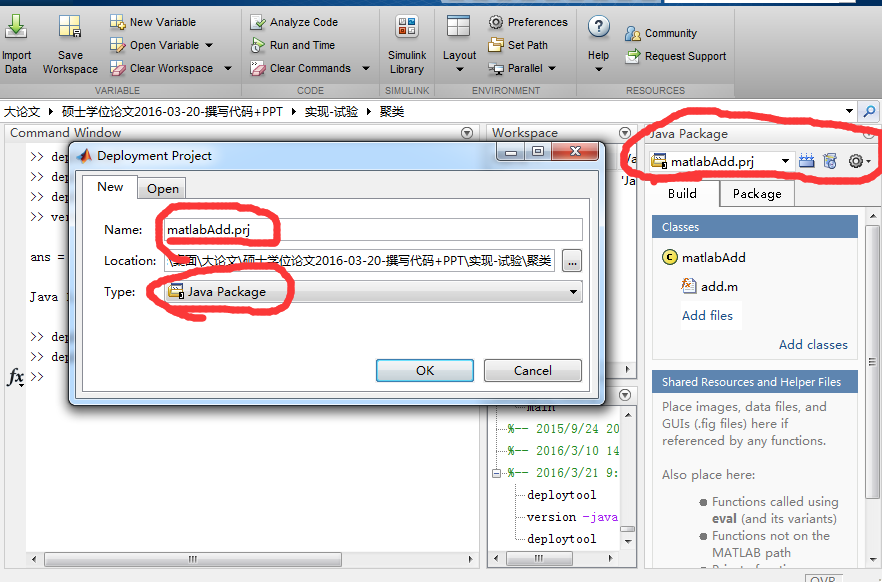Click the command history horizontal scrollbar

point(539,558)
